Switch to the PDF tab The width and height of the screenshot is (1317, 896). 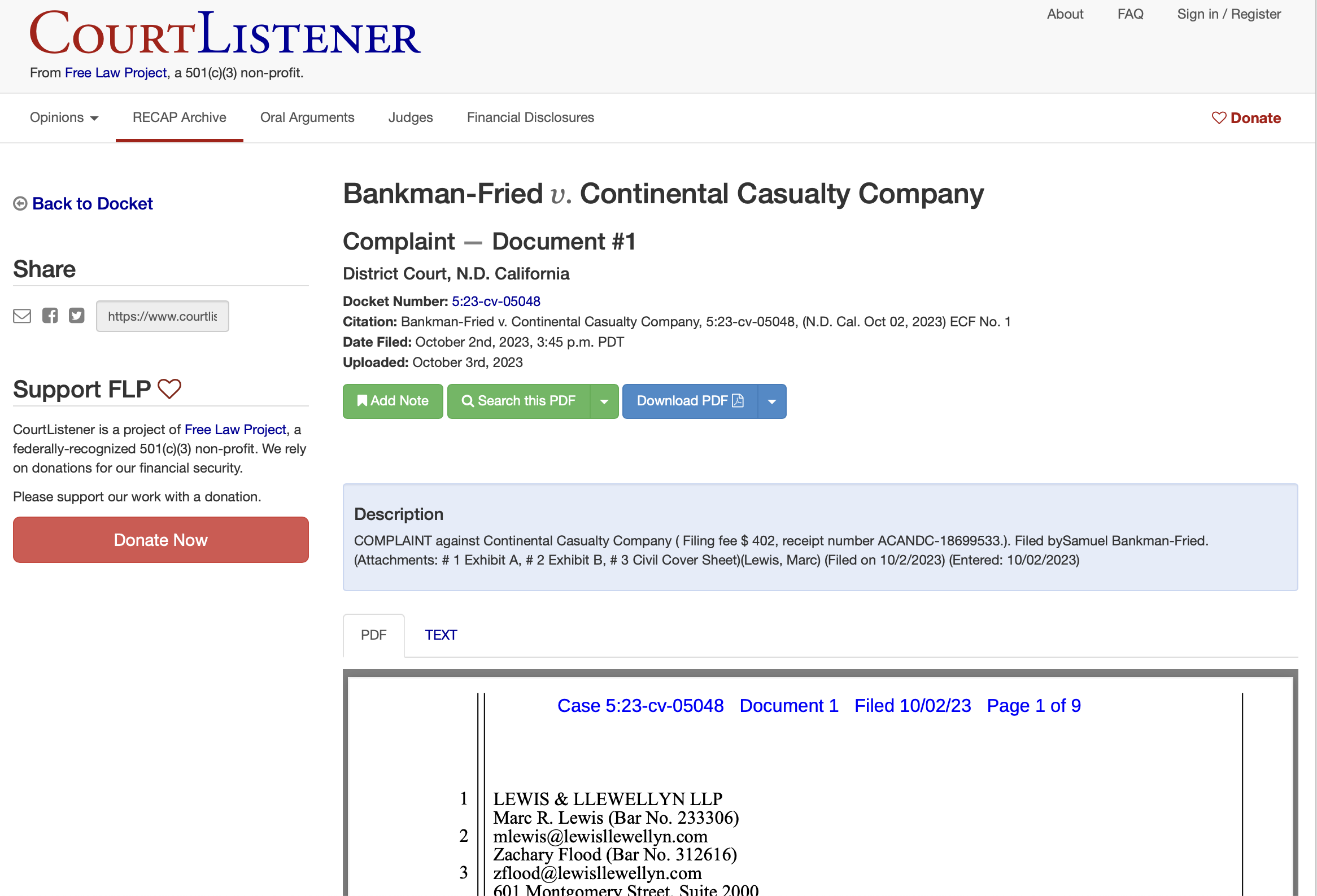(373, 634)
